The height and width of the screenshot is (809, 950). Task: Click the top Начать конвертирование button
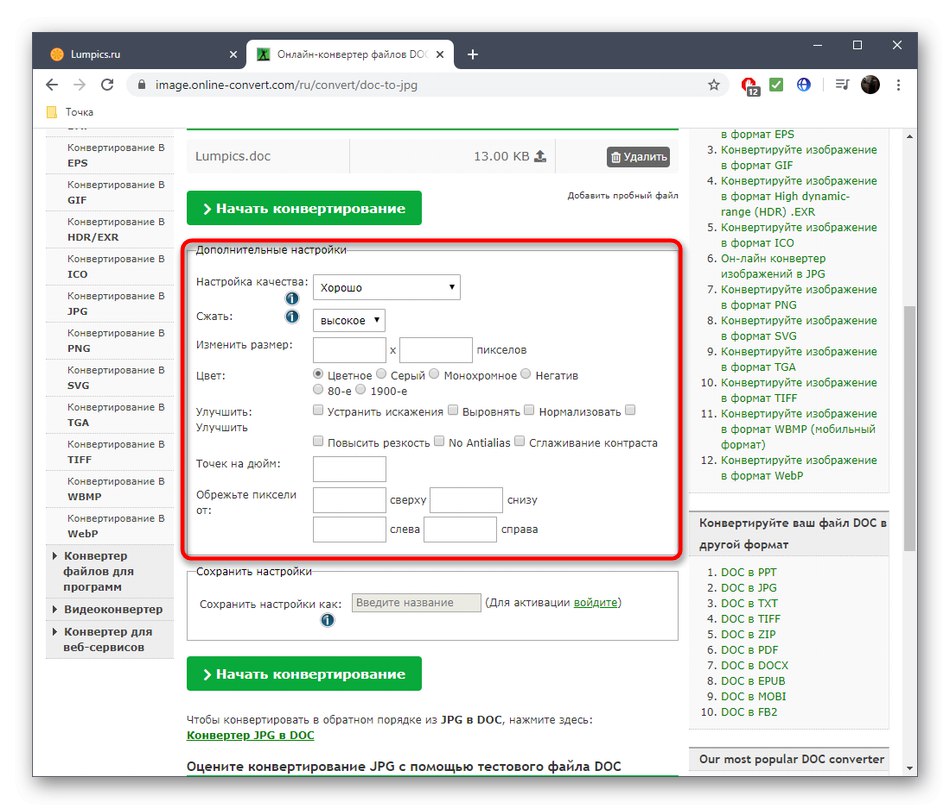coord(304,208)
